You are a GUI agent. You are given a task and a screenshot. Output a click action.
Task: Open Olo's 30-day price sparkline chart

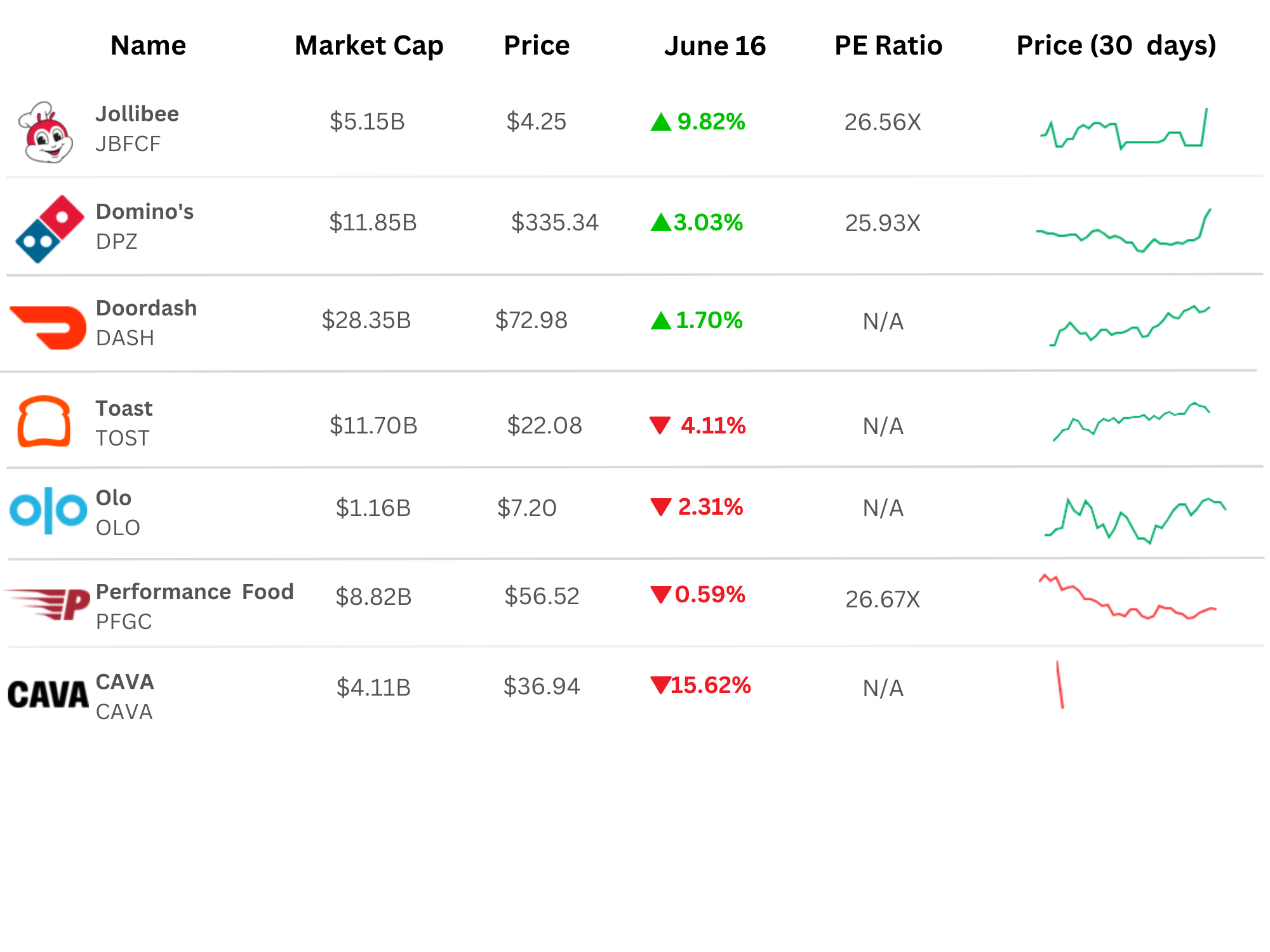(1135, 520)
